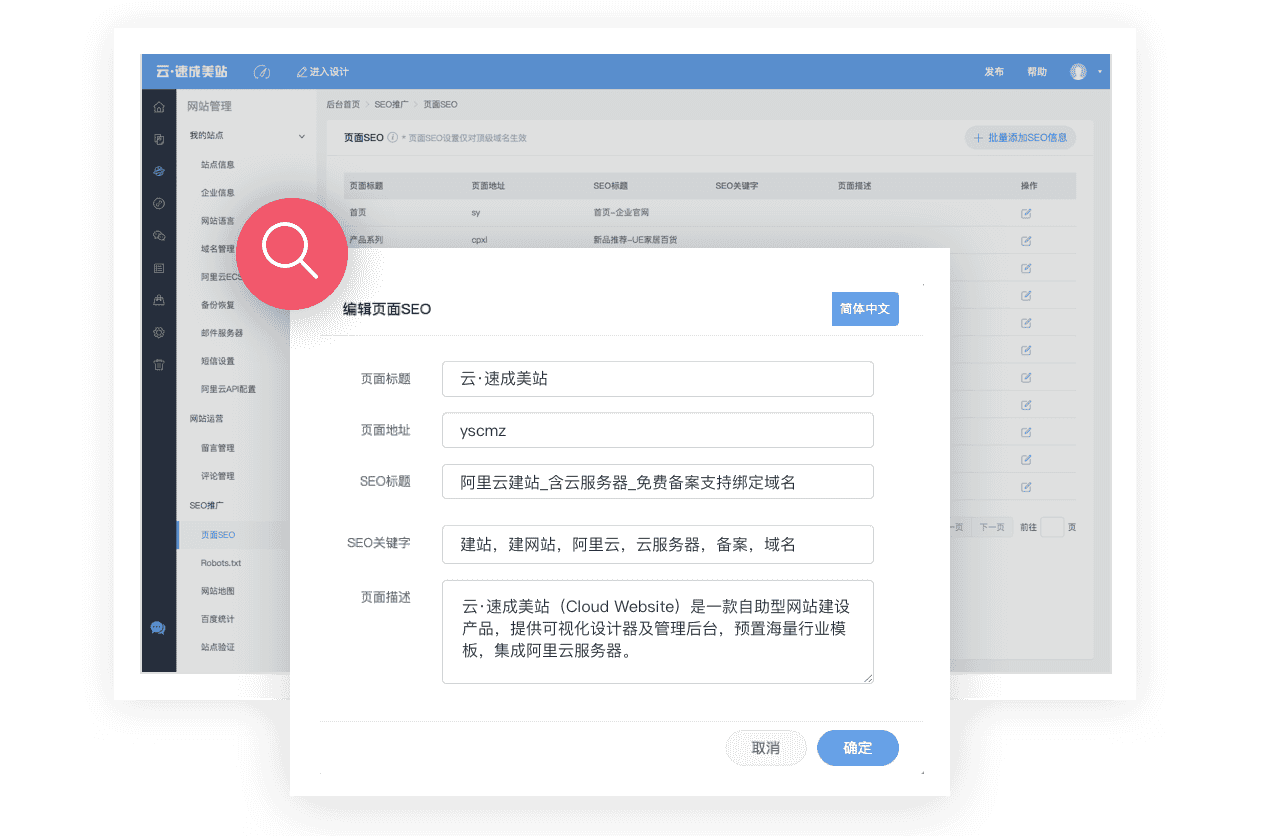Click the home icon in dark sidebar

(x=159, y=107)
